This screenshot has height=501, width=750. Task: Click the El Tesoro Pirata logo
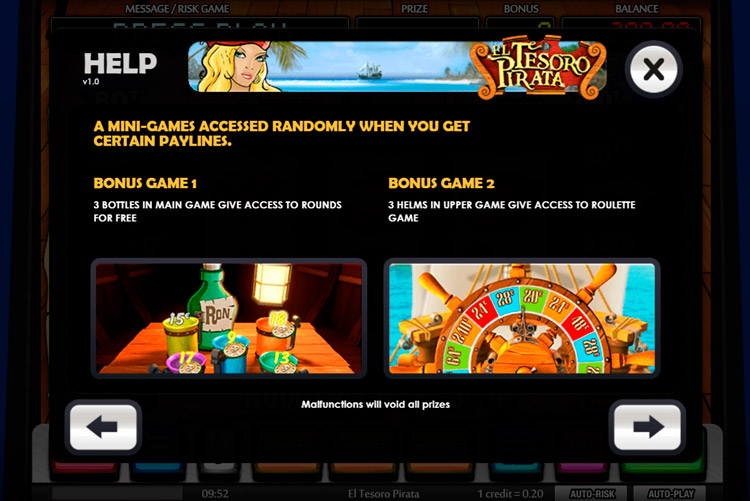coord(538,67)
